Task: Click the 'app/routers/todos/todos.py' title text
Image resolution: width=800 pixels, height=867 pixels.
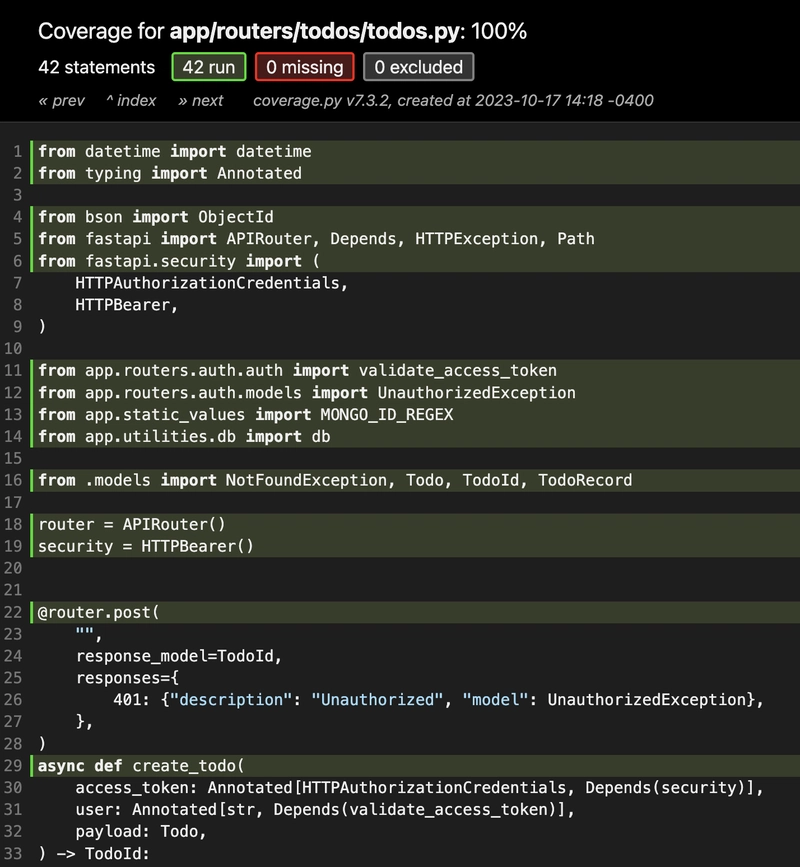Action: pyautogui.click(x=315, y=32)
